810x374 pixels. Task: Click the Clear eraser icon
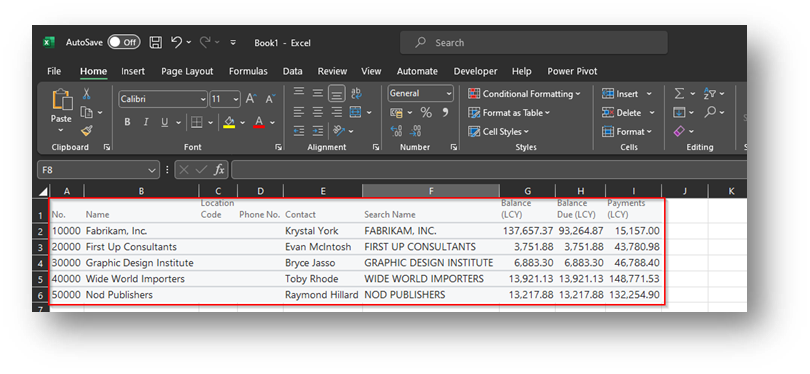point(679,131)
